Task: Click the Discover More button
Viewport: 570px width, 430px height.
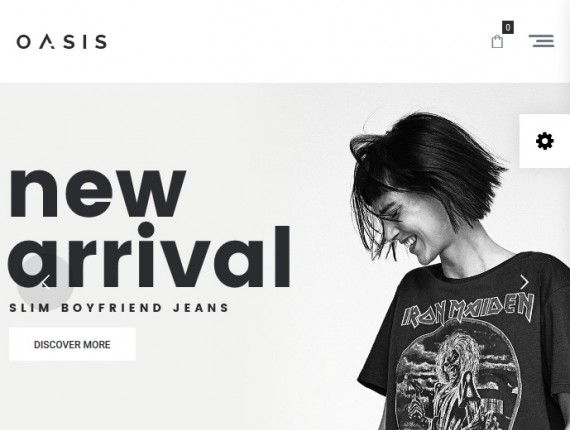Action: point(72,344)
